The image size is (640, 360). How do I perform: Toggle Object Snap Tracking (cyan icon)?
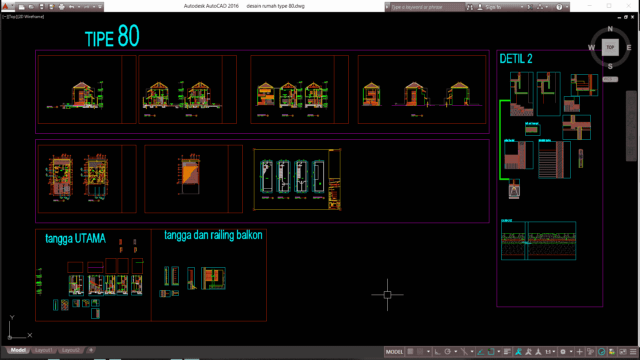point(480,352)
